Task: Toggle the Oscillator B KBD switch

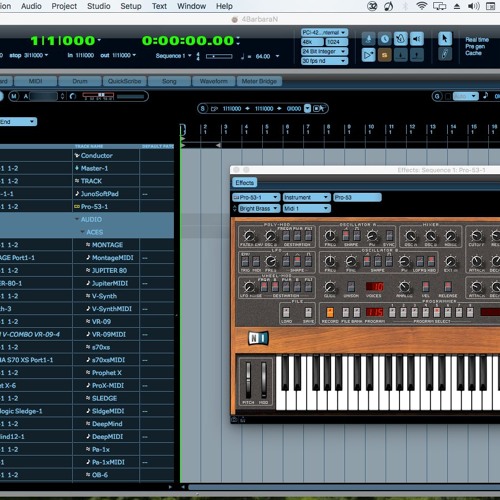Action: coord(431,261)
